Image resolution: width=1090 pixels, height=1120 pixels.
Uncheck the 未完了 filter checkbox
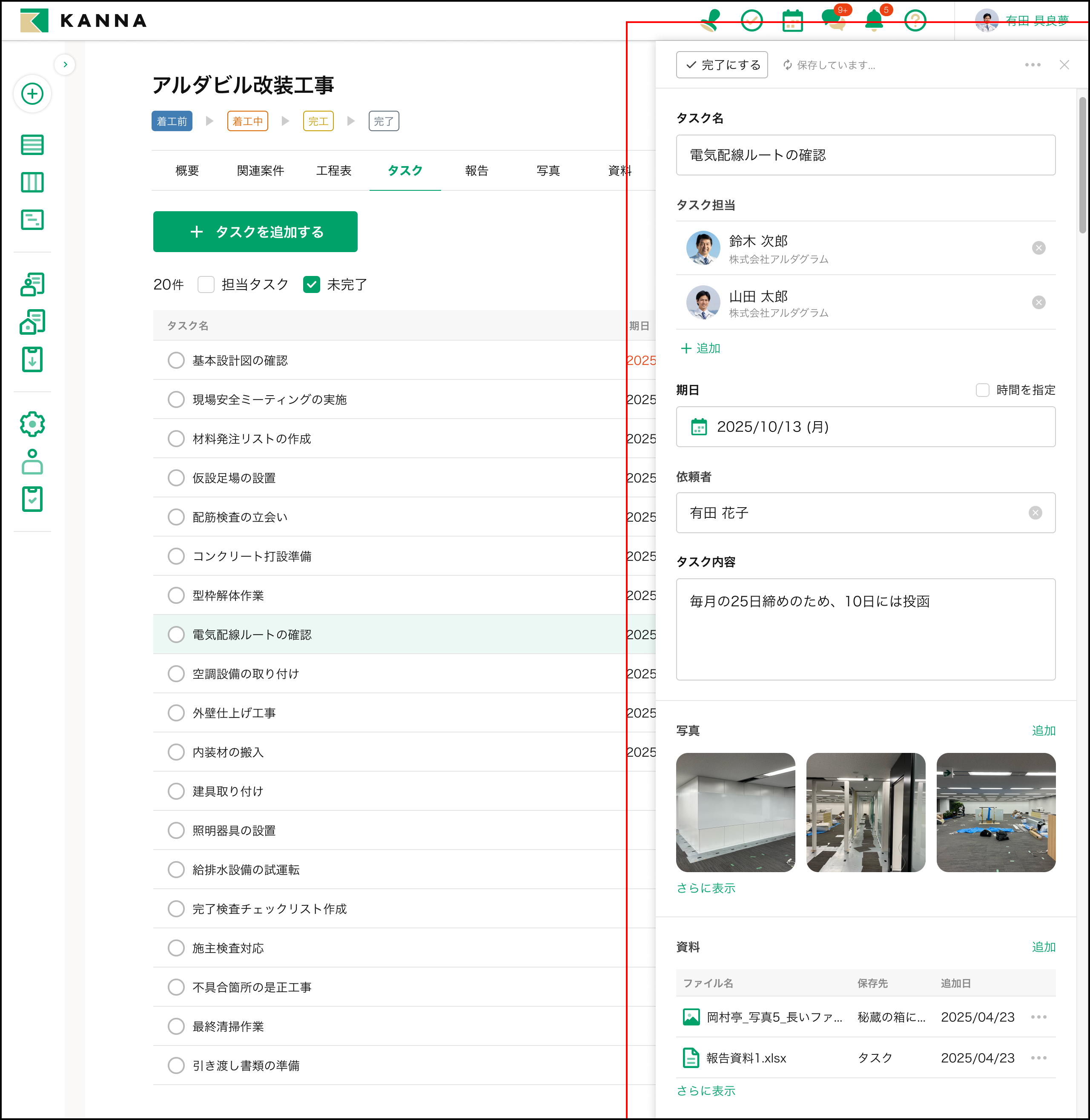[x=312, y=284]
